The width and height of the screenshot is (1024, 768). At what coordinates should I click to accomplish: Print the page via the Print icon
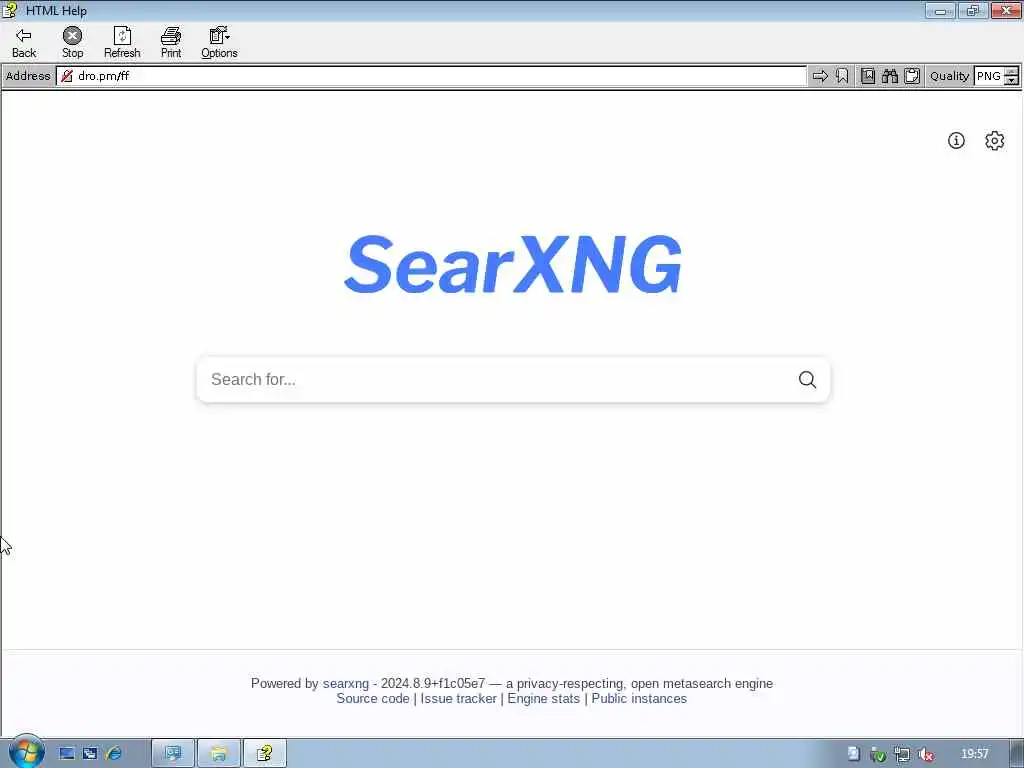171,43
